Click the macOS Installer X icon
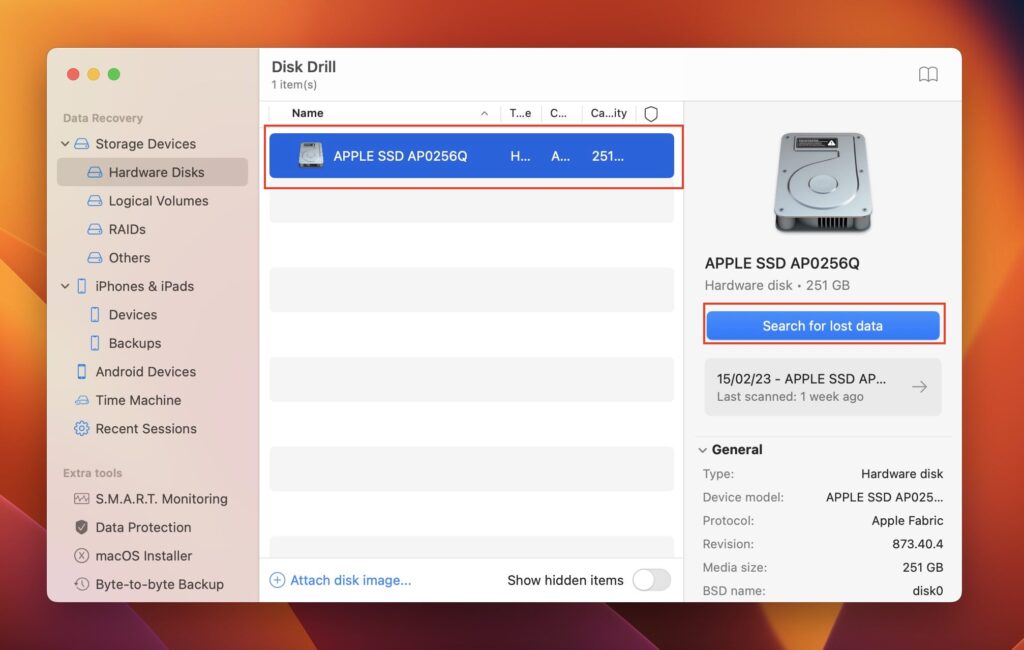Viewport: 1024px width, 650px height. tap(82, 556)
